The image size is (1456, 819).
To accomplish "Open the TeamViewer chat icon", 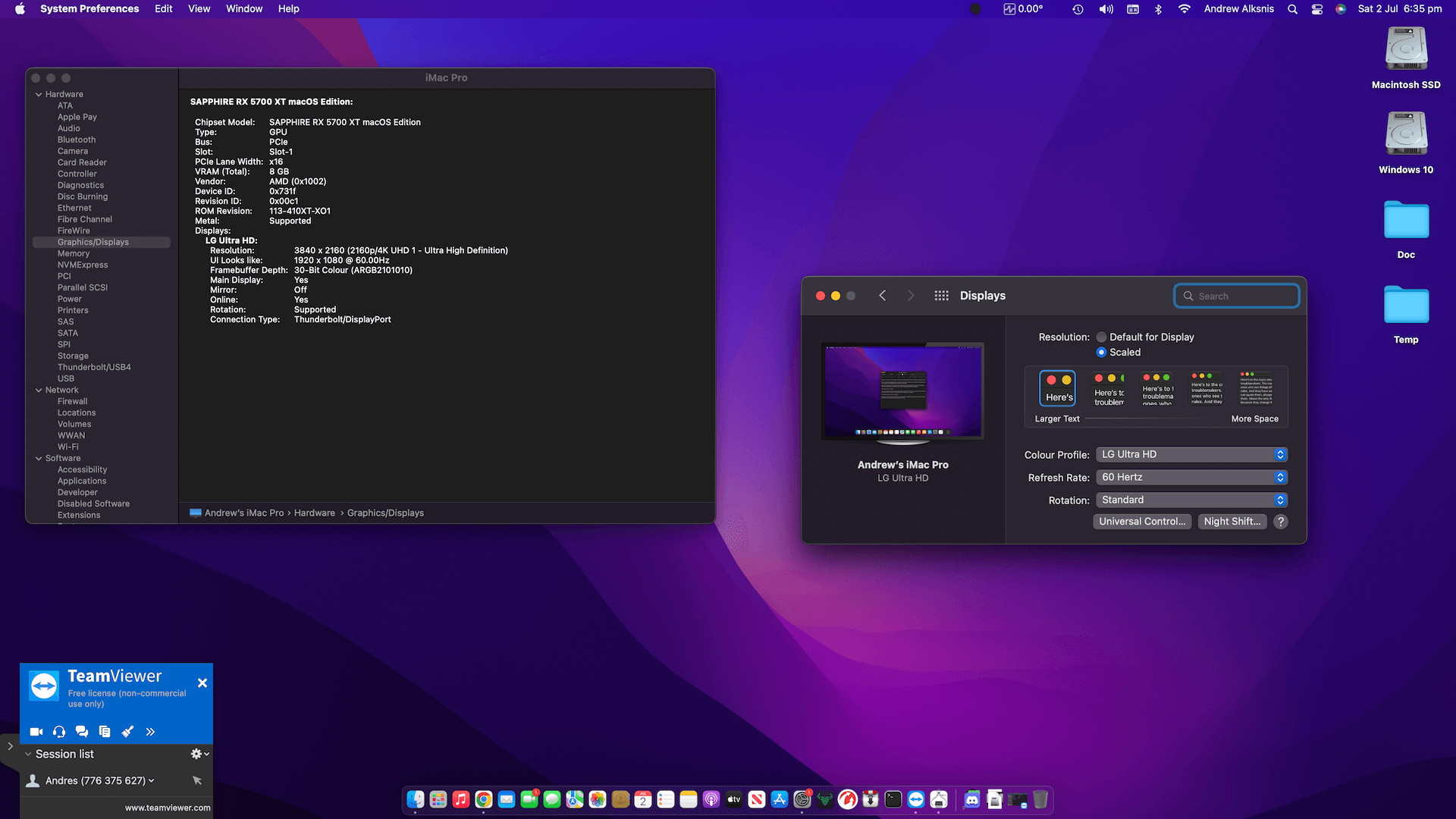I will coord(81,731).
